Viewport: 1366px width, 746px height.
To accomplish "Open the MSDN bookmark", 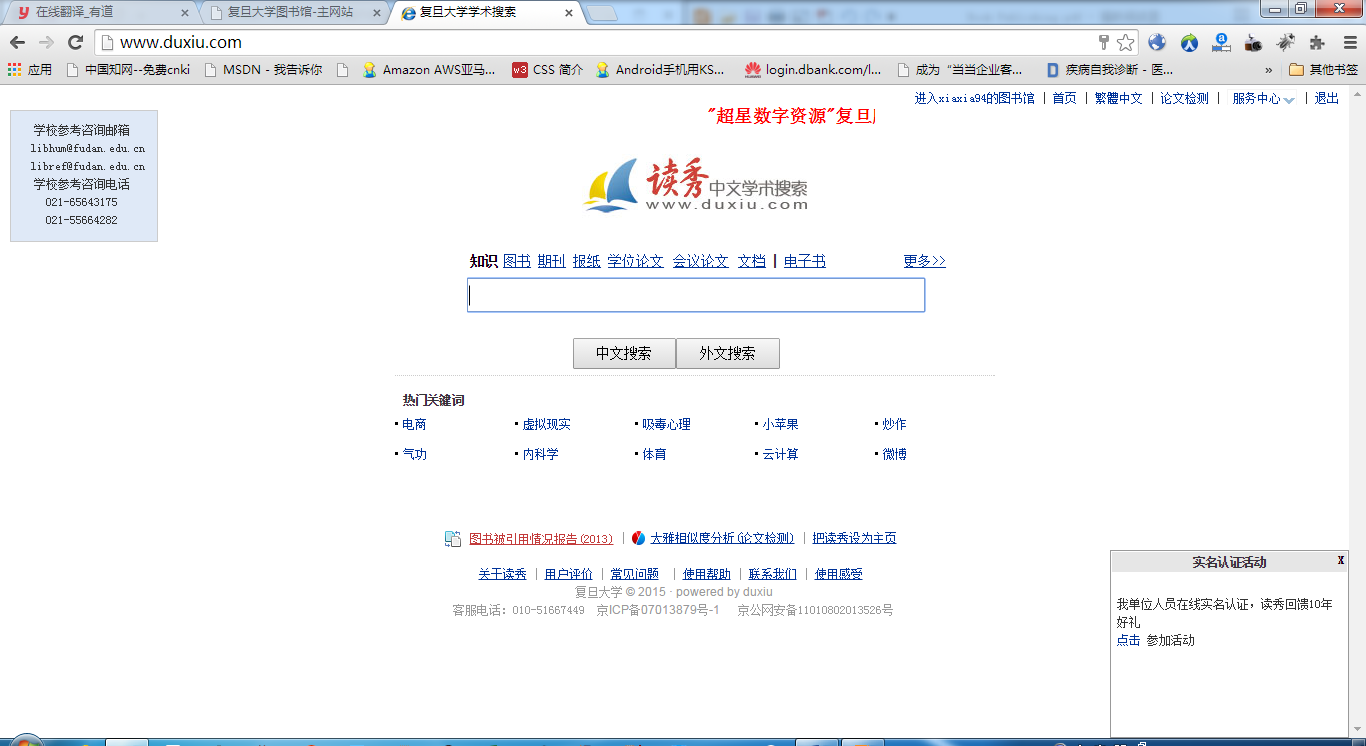I will (263, 70).
